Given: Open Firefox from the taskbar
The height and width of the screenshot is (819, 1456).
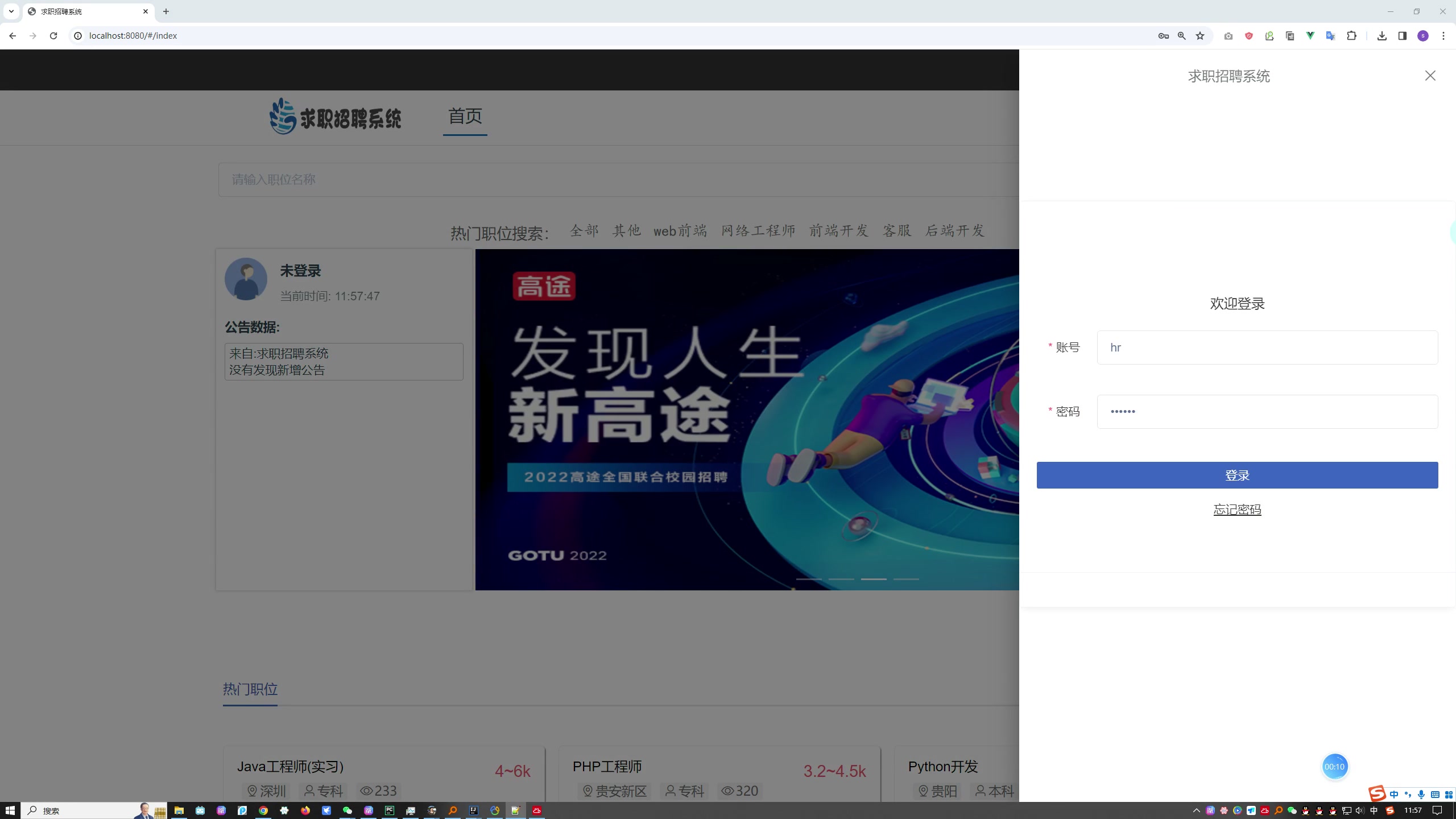Looking at the screenshot, I should point(305,810).
